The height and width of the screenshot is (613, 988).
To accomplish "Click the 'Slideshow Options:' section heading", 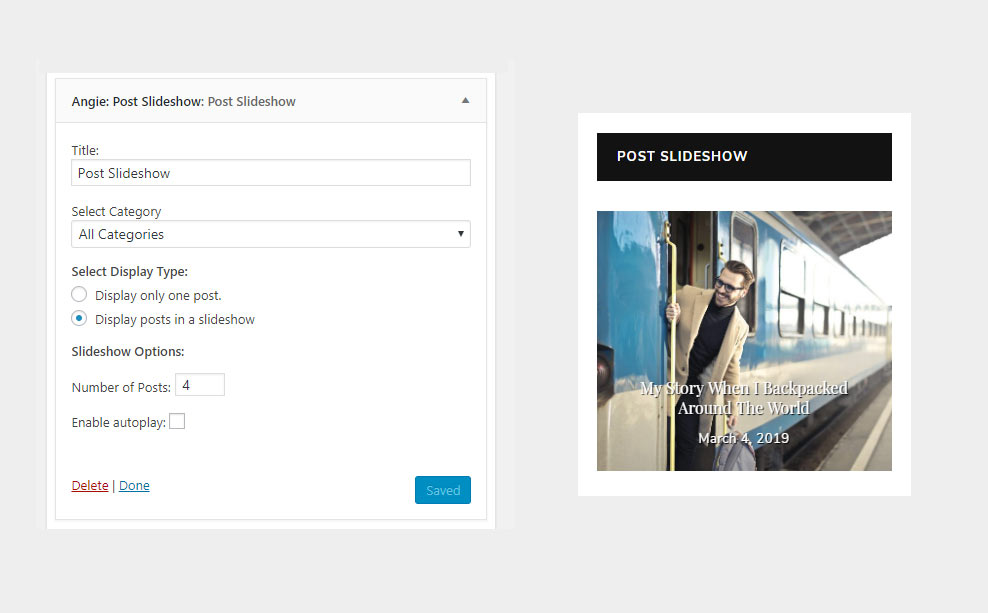I will click(x=128, y=352).
